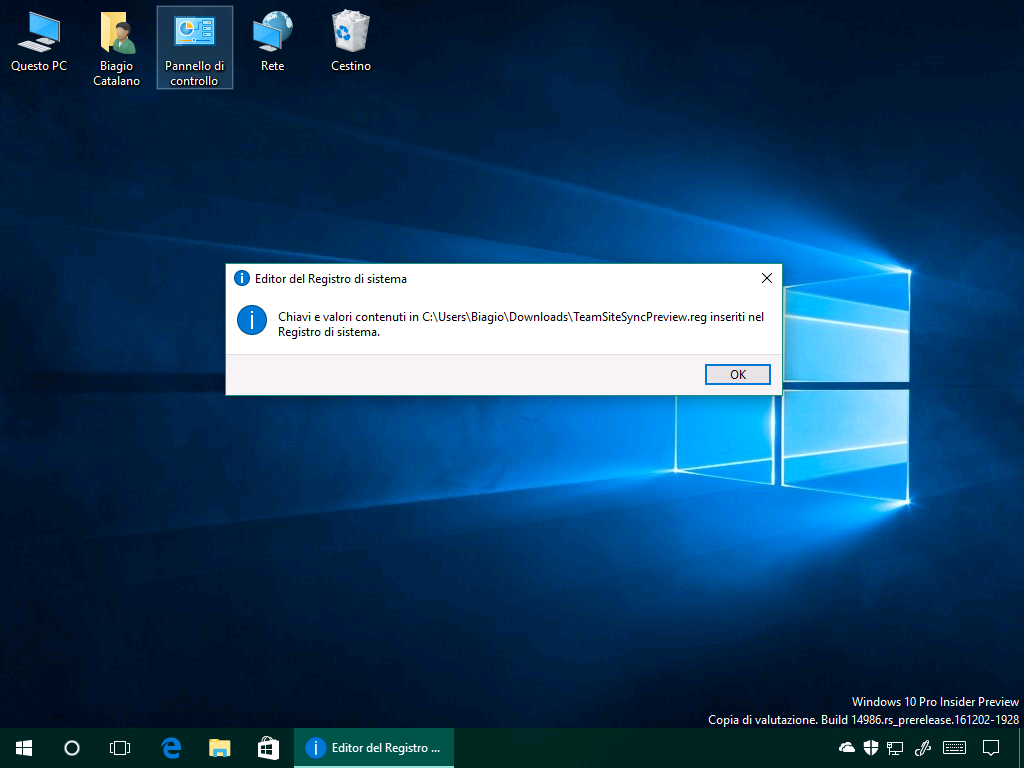Viewport: 1024px width, 768px height.
Task: Open the network tray icon
Action: pos(895,748)
